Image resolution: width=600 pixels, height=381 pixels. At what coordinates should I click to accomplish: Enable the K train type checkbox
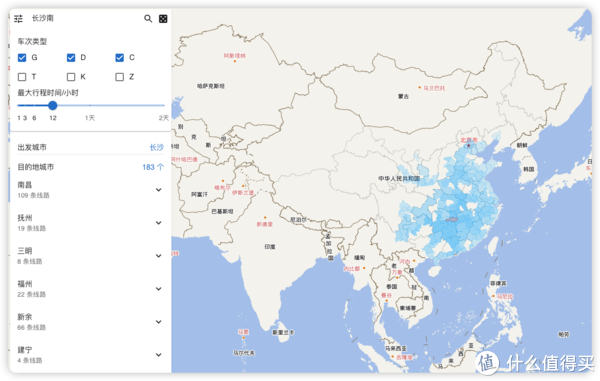point(71,77)
